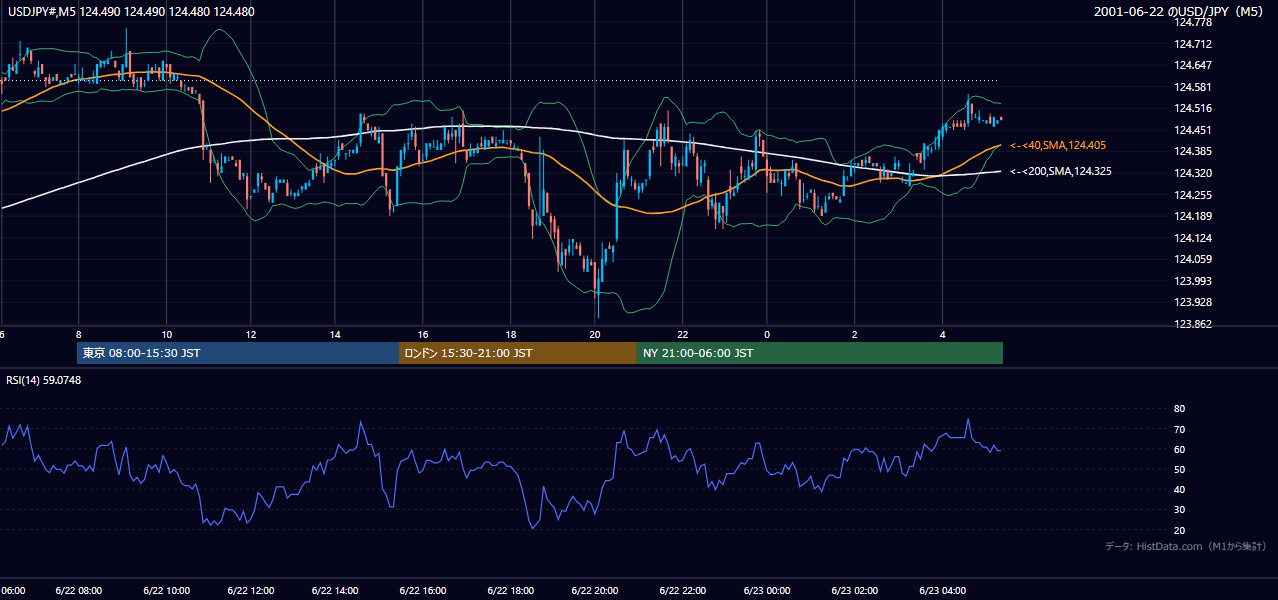1278x600 pixels.
Task: Click the 6/22 20:00 time axis label
Action: click(x=595, y=591)
